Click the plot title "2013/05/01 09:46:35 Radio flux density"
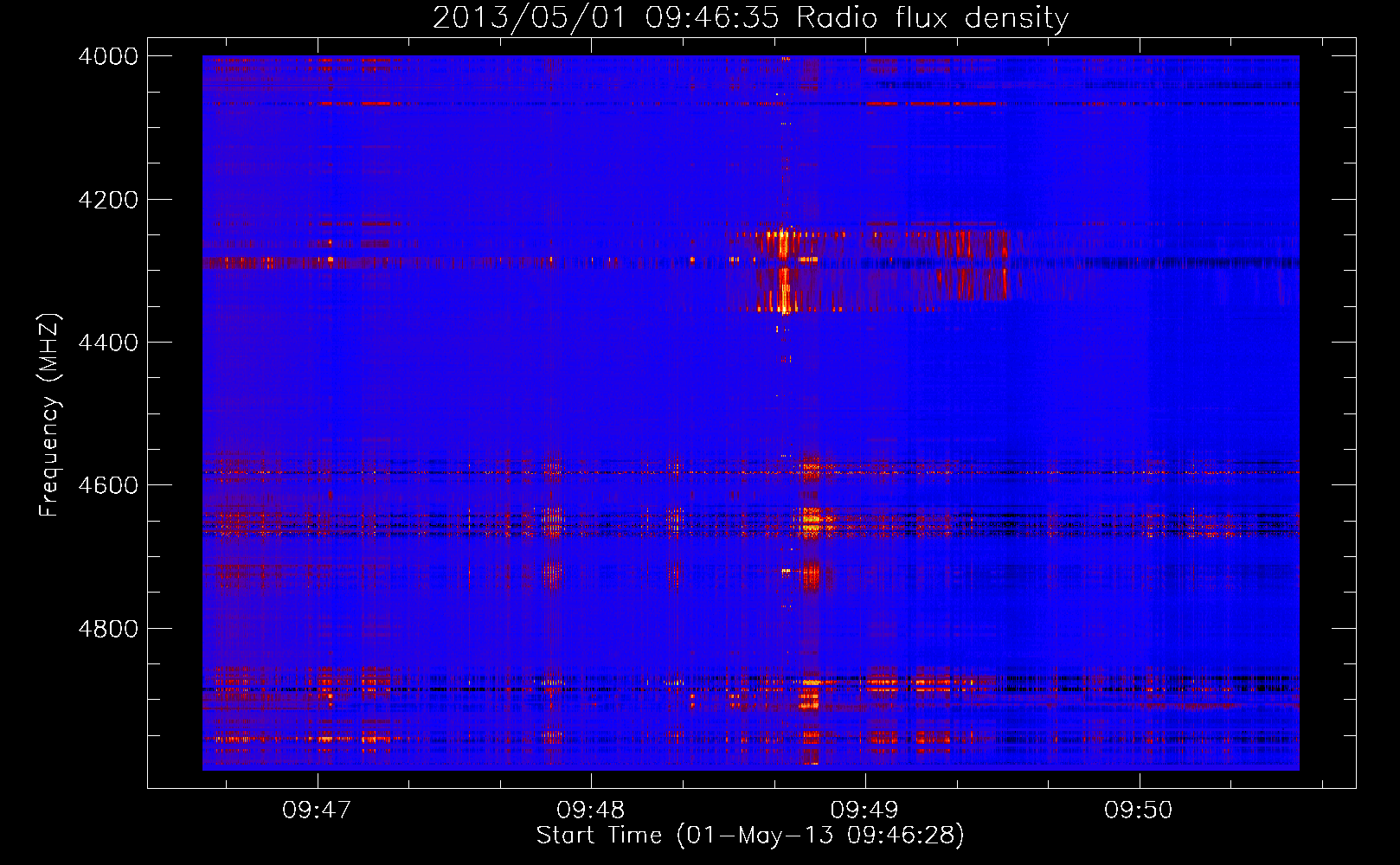The image size is (1400, 865). [750, 18]
